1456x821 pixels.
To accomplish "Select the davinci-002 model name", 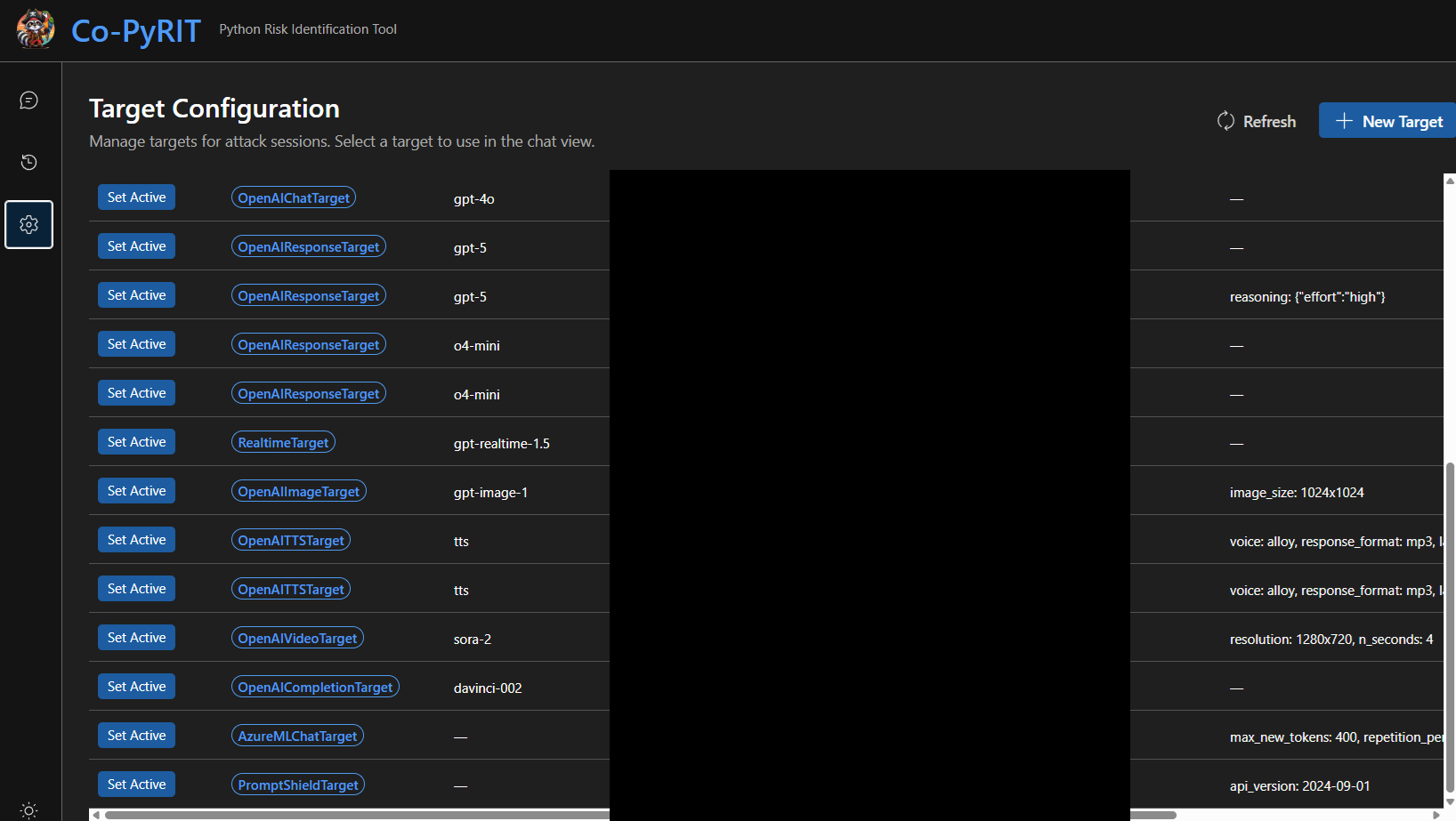I will (488, 688).
